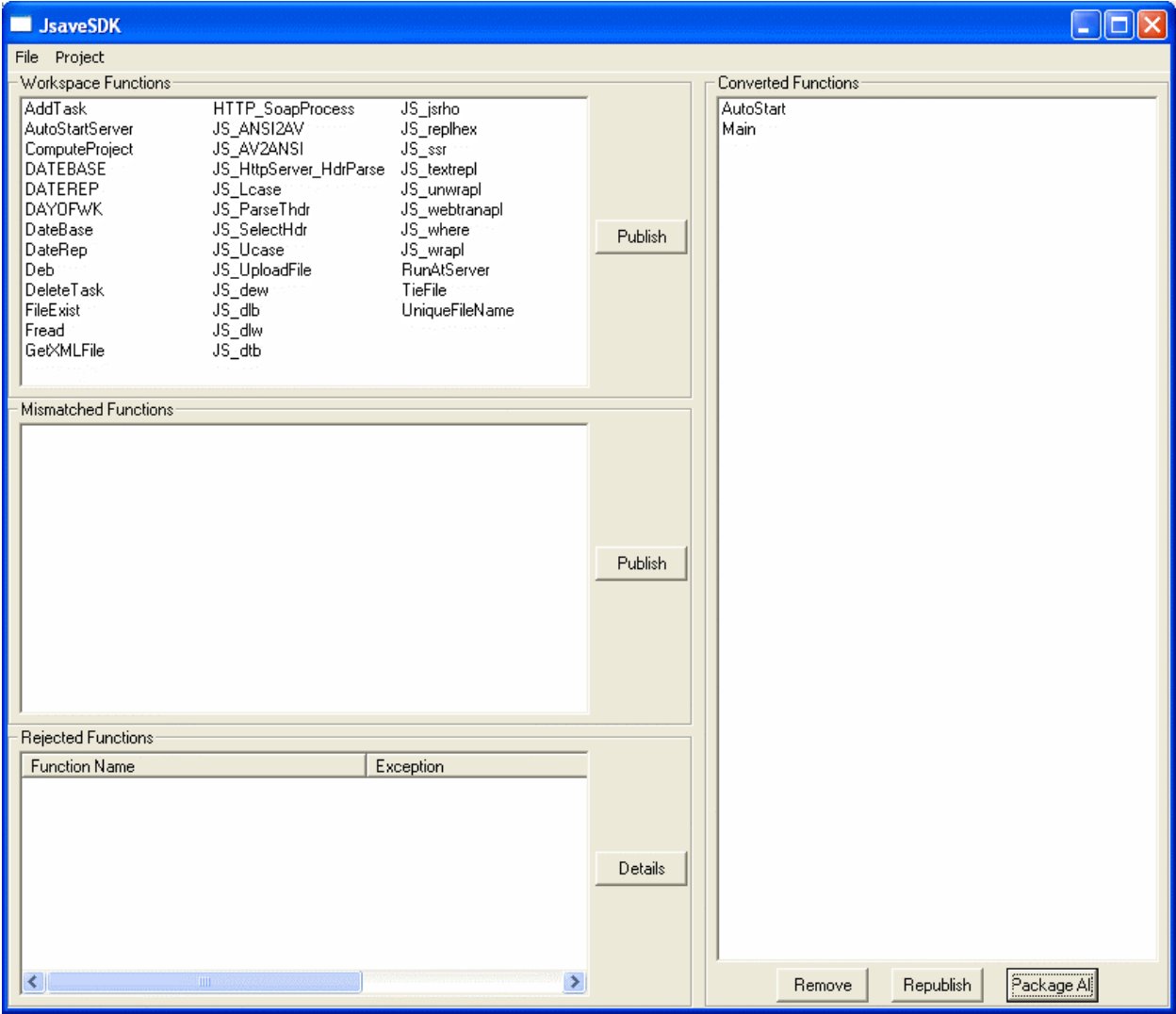Click the Package All button
Screen dimensions: 1176x1014
click(1052, 985)
